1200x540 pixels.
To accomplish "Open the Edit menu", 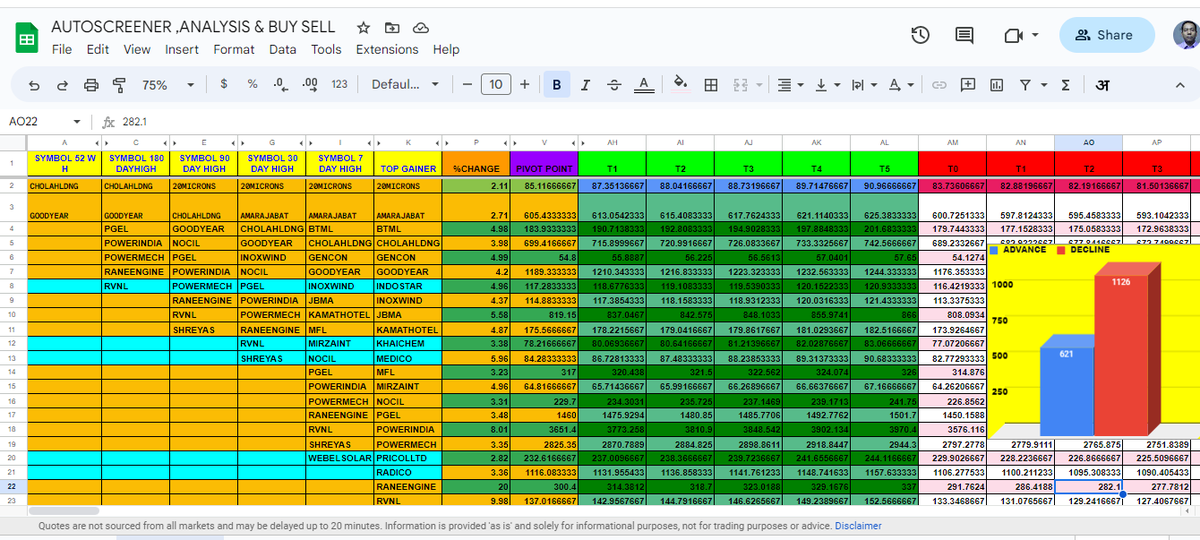I will click(98, 49).
